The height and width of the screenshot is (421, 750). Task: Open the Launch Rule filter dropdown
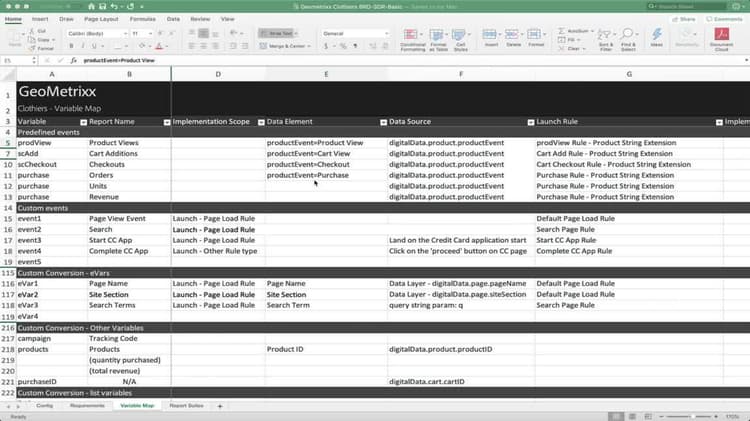click(x=719, y=122)
